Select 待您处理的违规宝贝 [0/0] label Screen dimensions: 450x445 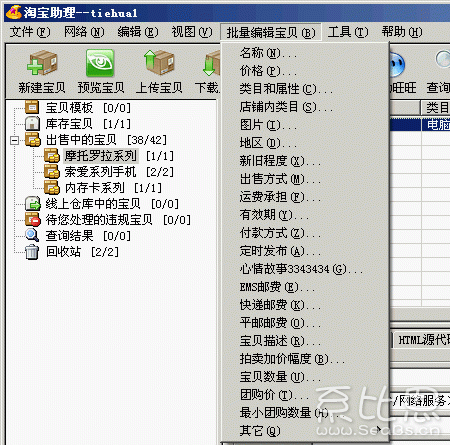click(x=118, y=220)
